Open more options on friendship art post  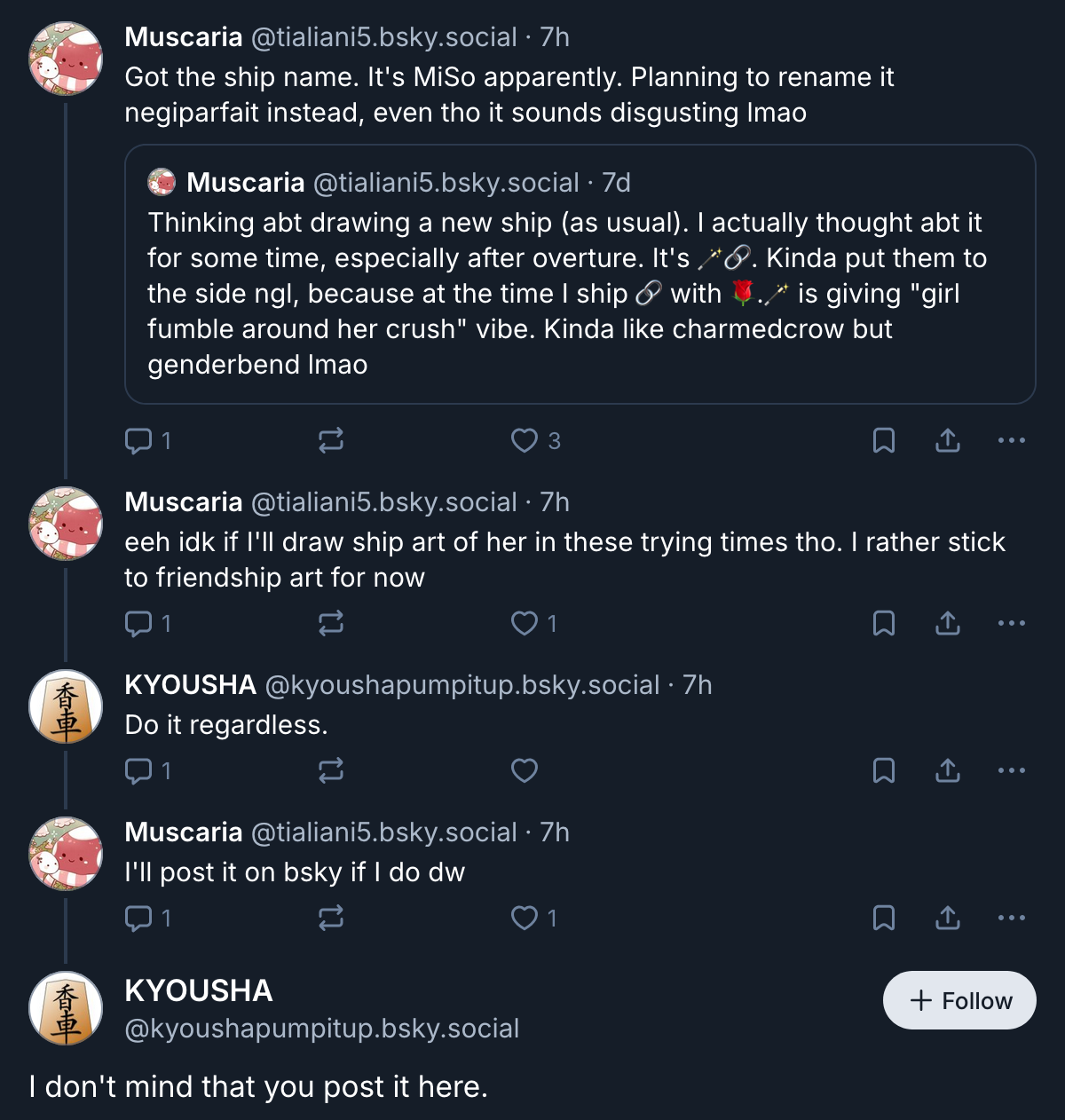pos(1012,623)
